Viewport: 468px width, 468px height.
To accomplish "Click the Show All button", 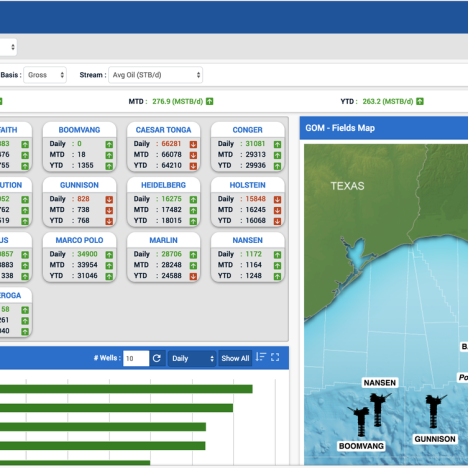I will pyautogui.click(x=235, y=358).
